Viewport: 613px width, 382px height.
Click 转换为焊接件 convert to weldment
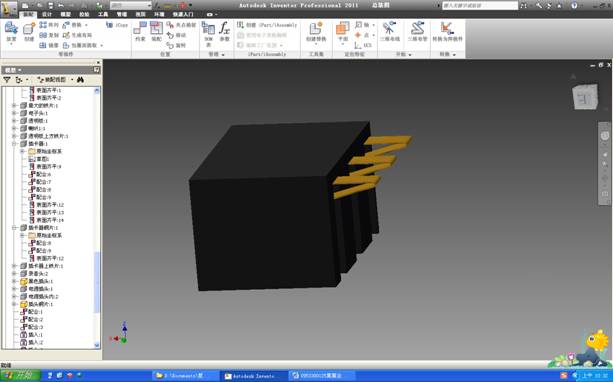click(447, 31)
